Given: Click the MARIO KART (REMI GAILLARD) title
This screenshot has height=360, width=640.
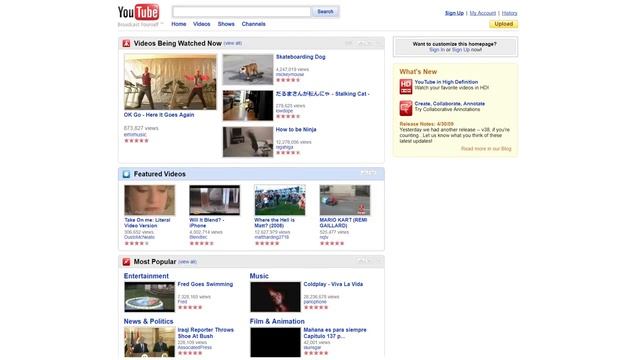Looking at the screenshot, I should click(343, 223).
